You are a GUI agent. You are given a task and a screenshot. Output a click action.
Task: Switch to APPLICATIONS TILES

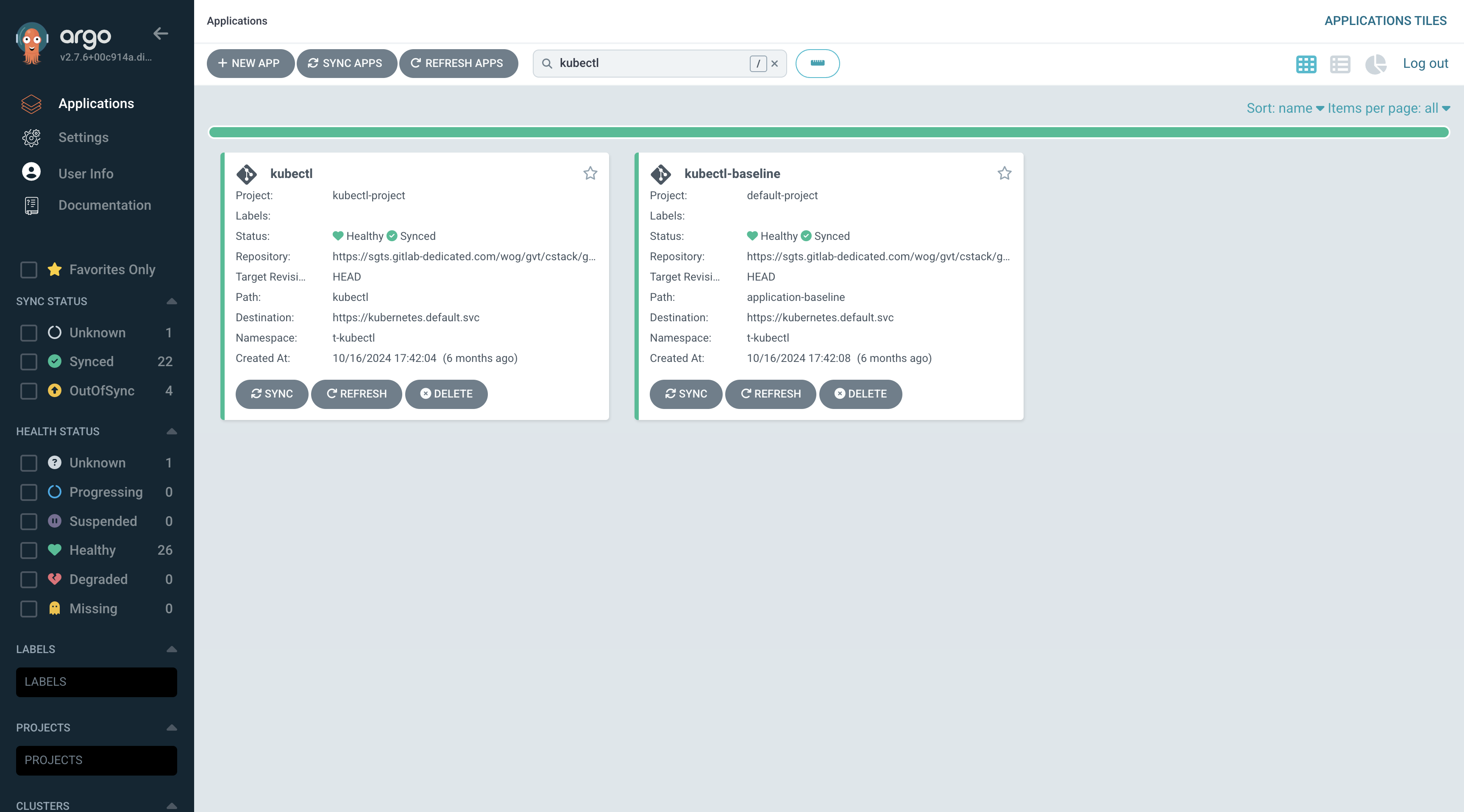coord(1386,20)
